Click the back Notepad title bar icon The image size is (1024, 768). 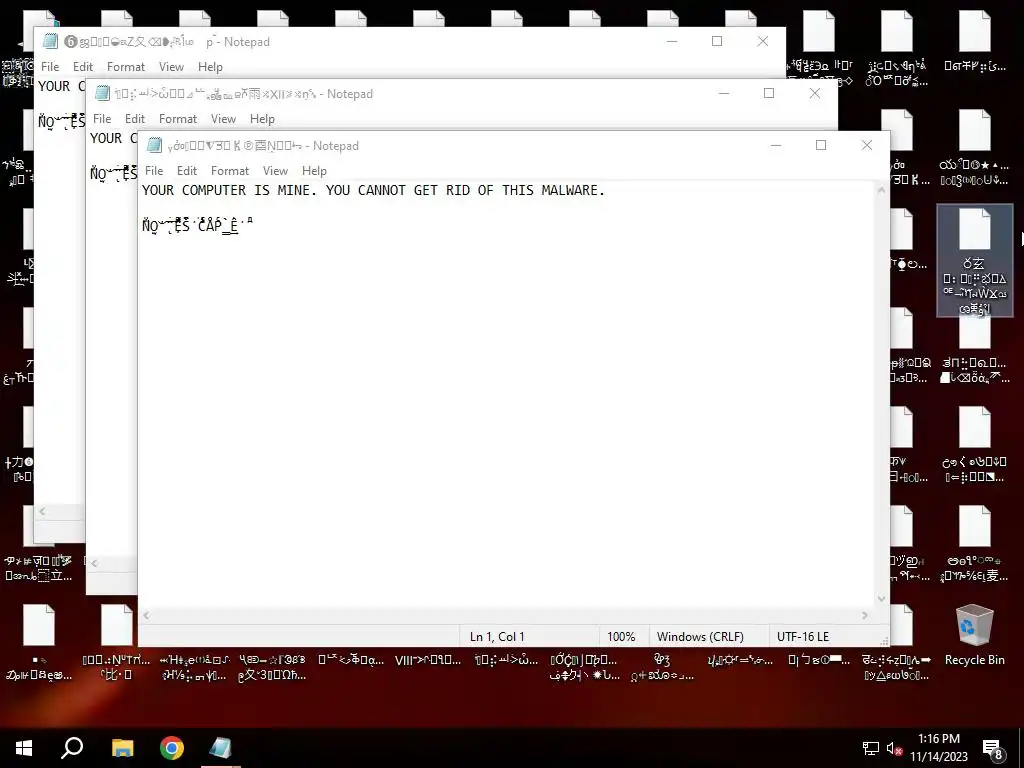click(50, 41)
